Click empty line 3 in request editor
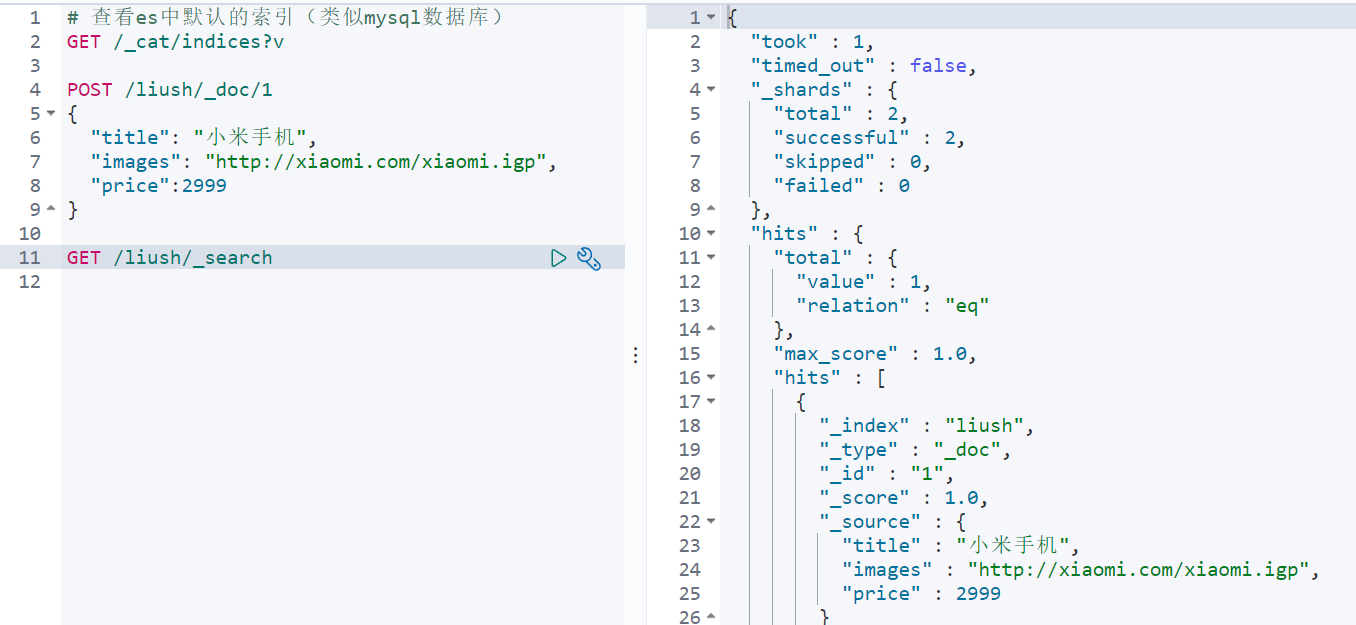 point(343,66)
